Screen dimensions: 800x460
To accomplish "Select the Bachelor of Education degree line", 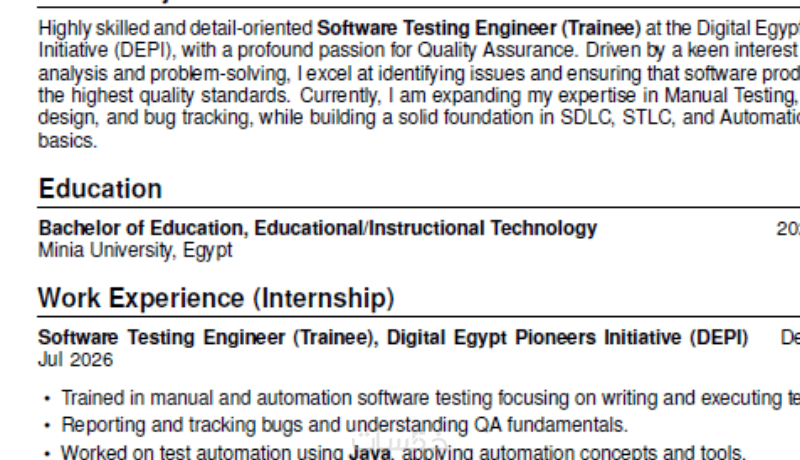I will click(x=317, y=228).
